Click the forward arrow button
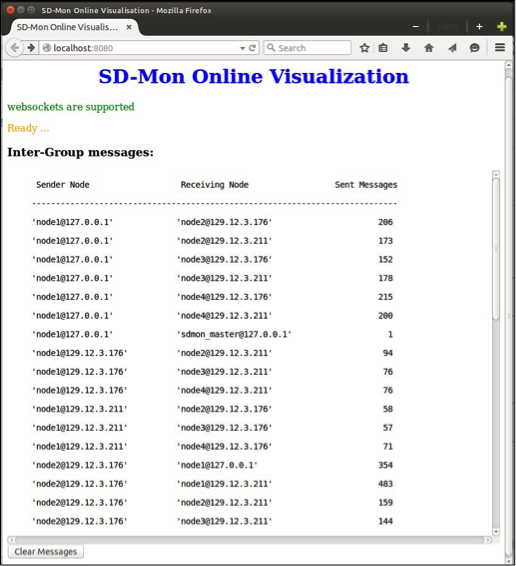Viewport: 516px width, 566px height. coord(31,48)
